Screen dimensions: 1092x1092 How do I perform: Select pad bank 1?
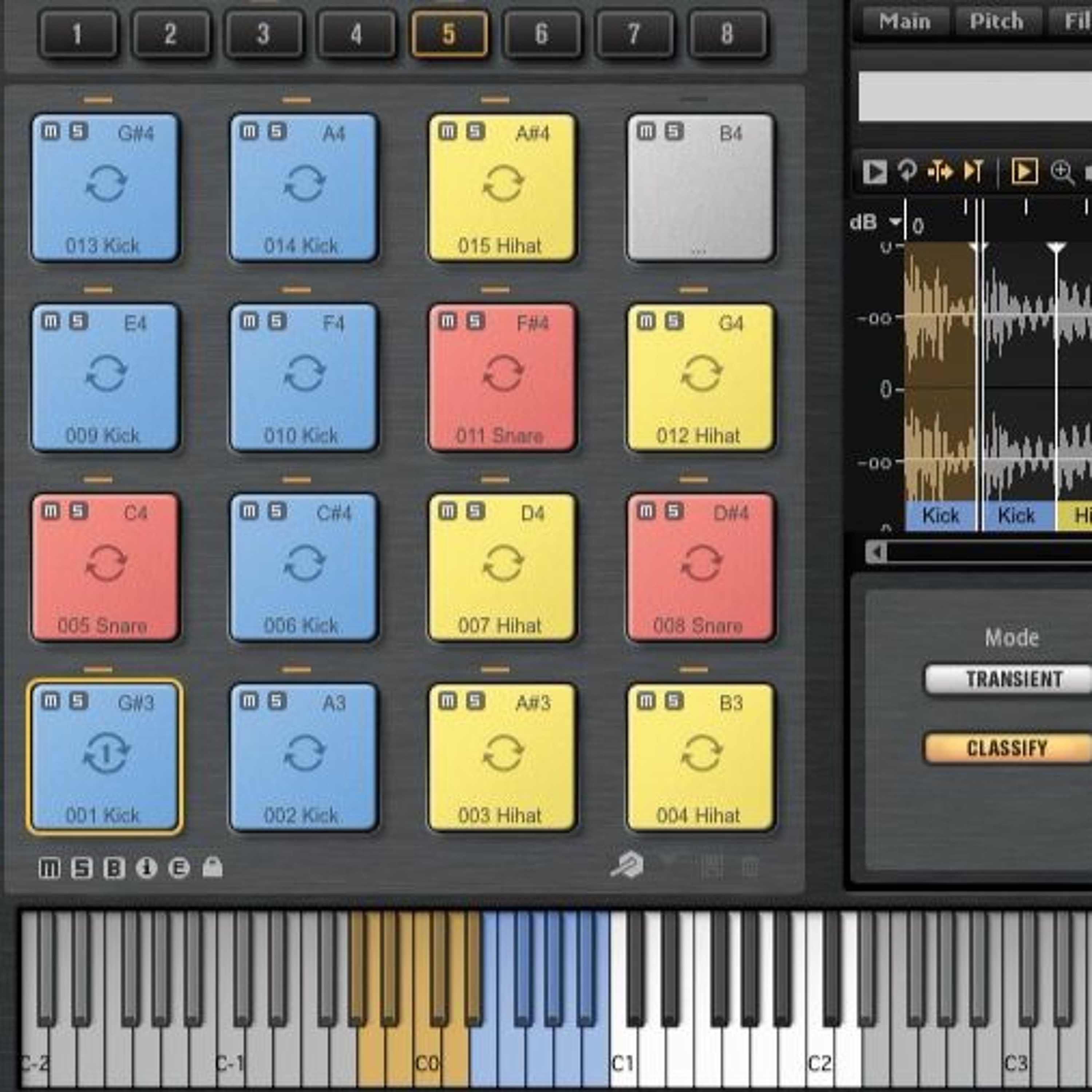pos(78,34)
